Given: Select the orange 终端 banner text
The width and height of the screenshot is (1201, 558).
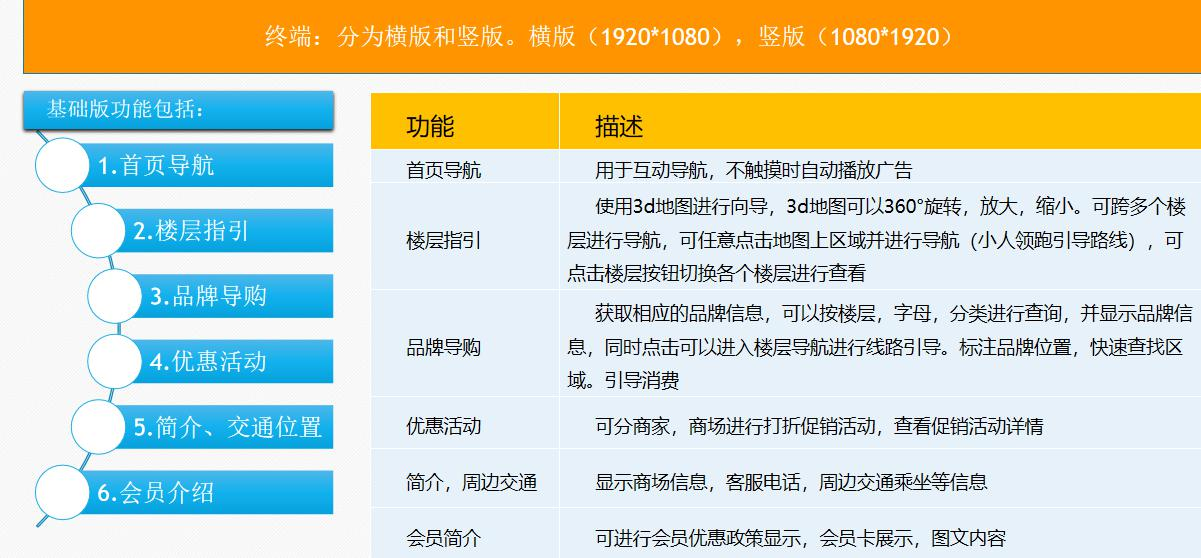Looking at the screenshot, I should pyautogui.click(x=609, y=37).
